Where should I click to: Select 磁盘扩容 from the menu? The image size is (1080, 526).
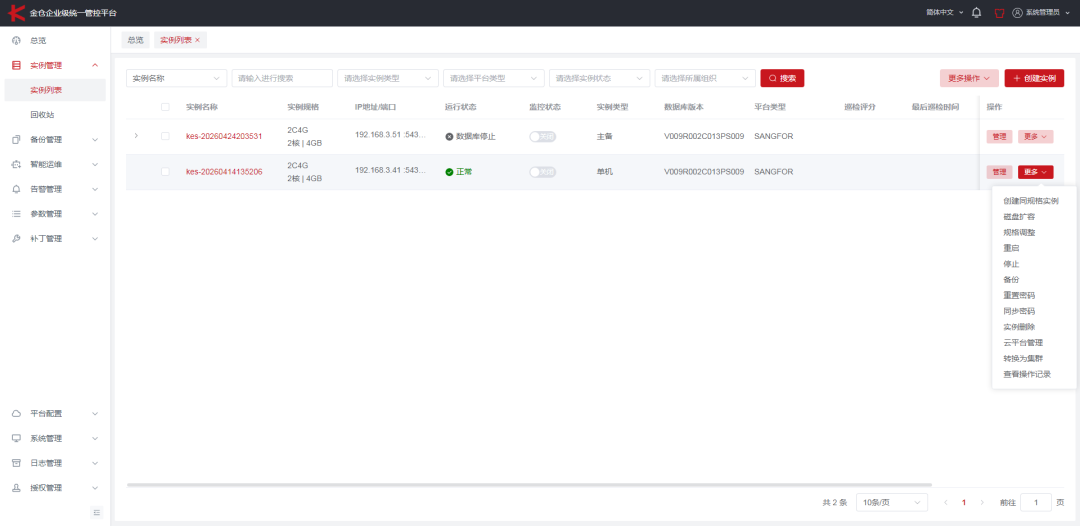click(1019, 217)
